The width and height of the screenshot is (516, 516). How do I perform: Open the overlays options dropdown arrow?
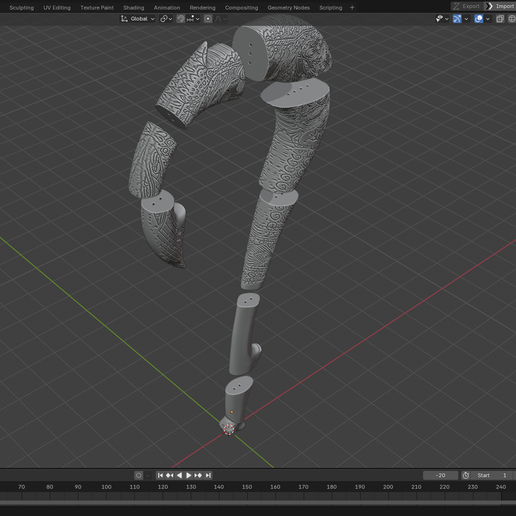coord(488,19)
